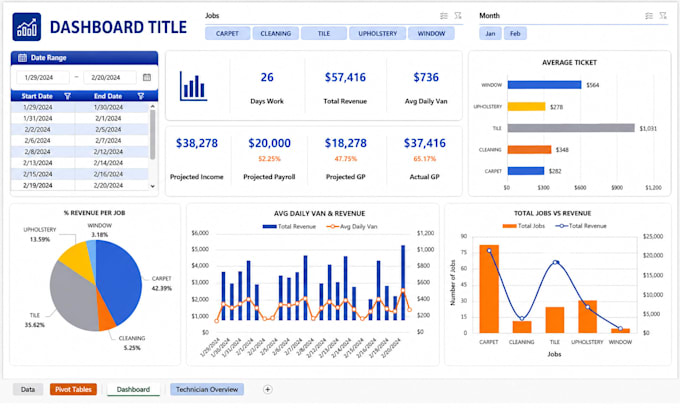The height and width of the screenshot is (408, 680).
Task: Open the calendar picker in Date Range
Action: click(x=147, y=77)
